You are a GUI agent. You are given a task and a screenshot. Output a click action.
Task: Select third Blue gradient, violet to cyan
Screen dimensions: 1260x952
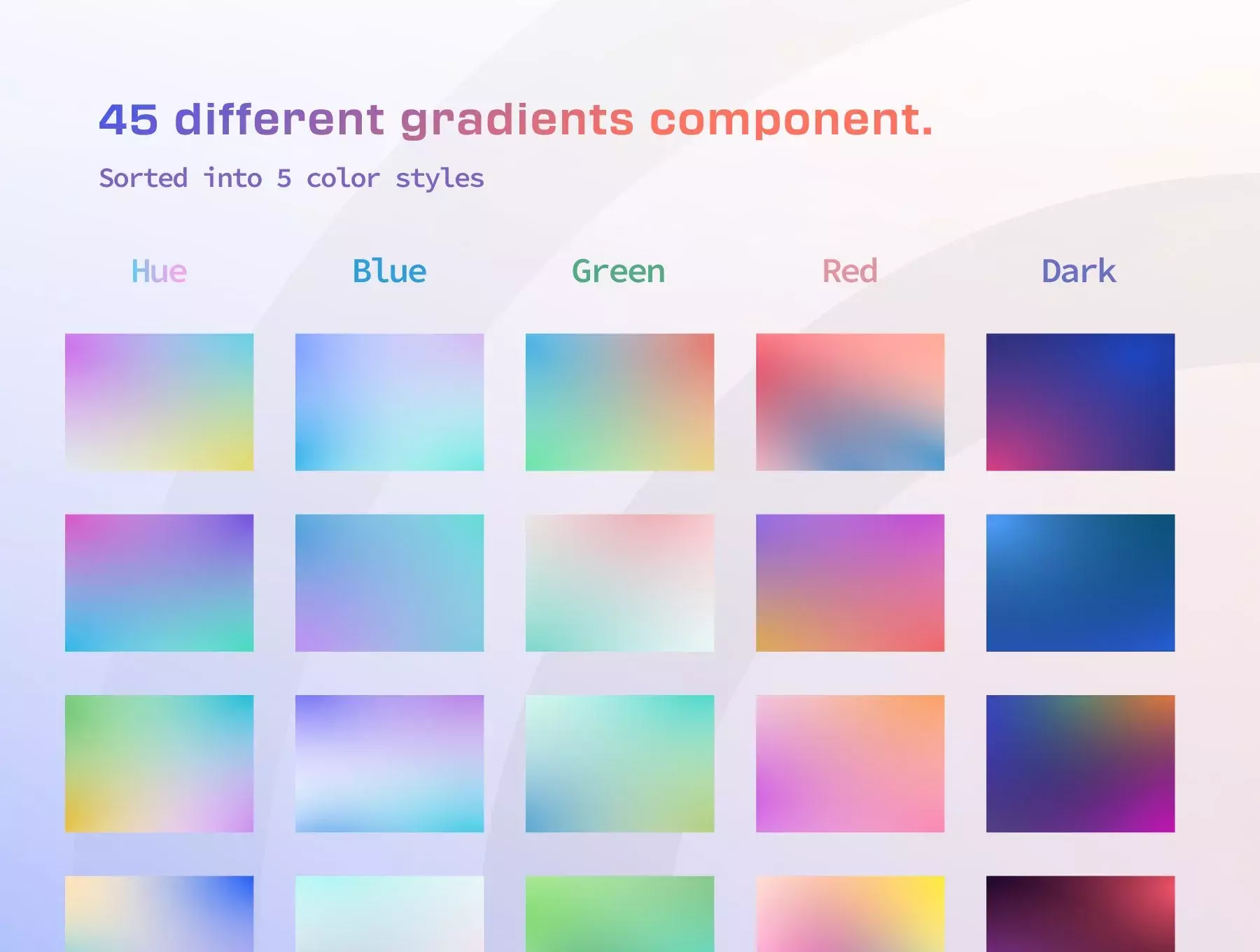(389, 764)
